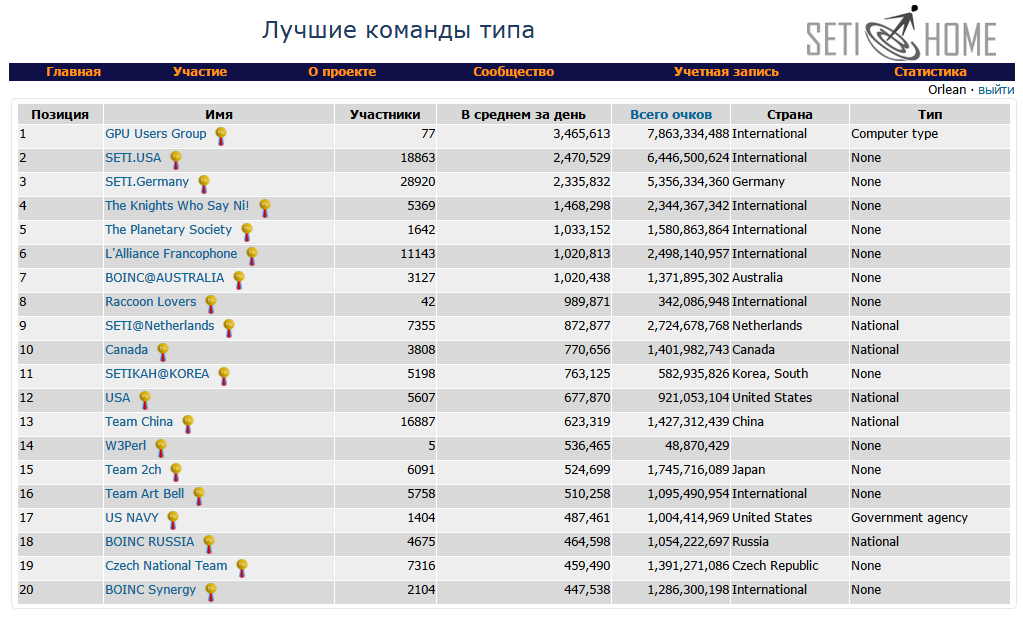This screenshot has height=618, width=1023.
Task: Click the Участники column header
Action: coord(385,115)
